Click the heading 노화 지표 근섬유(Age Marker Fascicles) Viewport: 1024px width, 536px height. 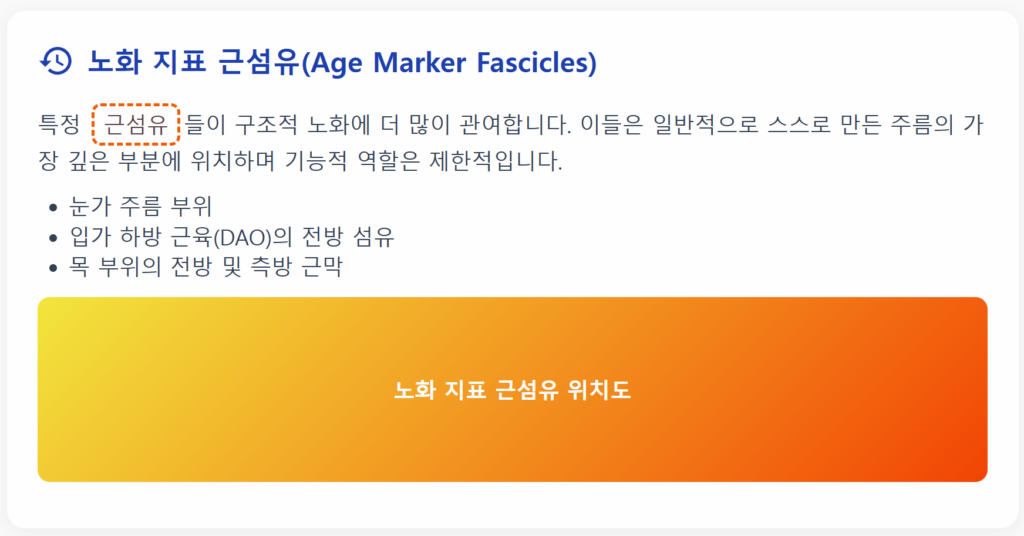click(x=342, y=62)
